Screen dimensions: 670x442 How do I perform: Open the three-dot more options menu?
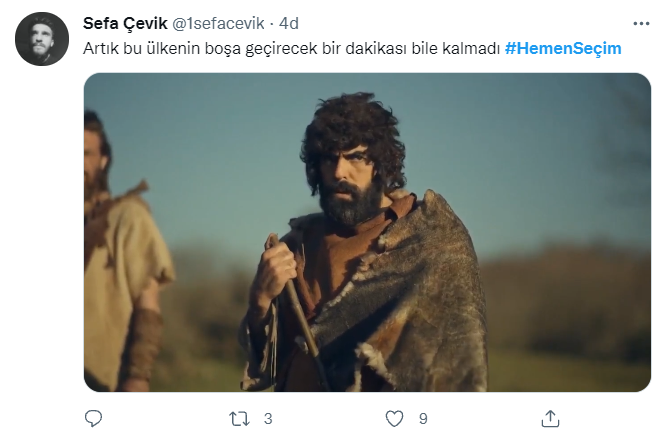641,24
